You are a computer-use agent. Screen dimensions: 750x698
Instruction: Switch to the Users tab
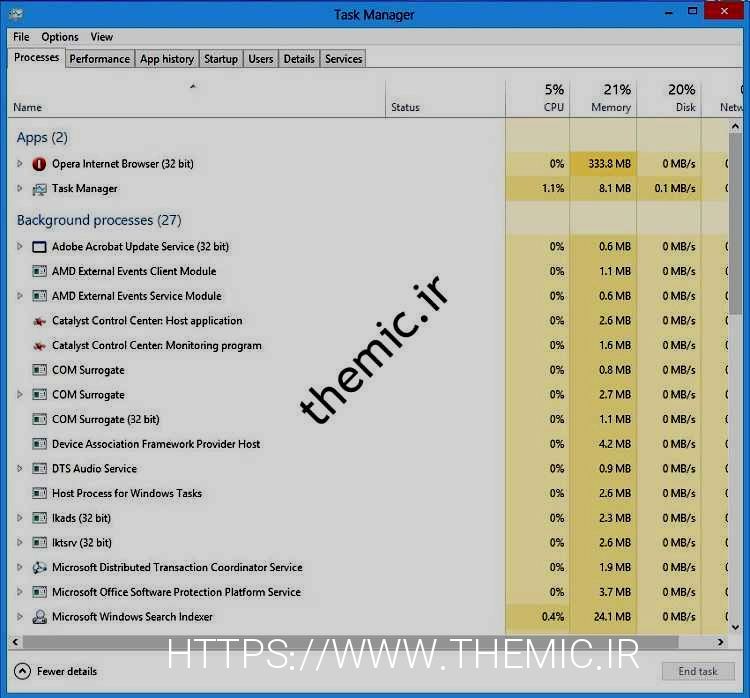[x=261, y=59]
